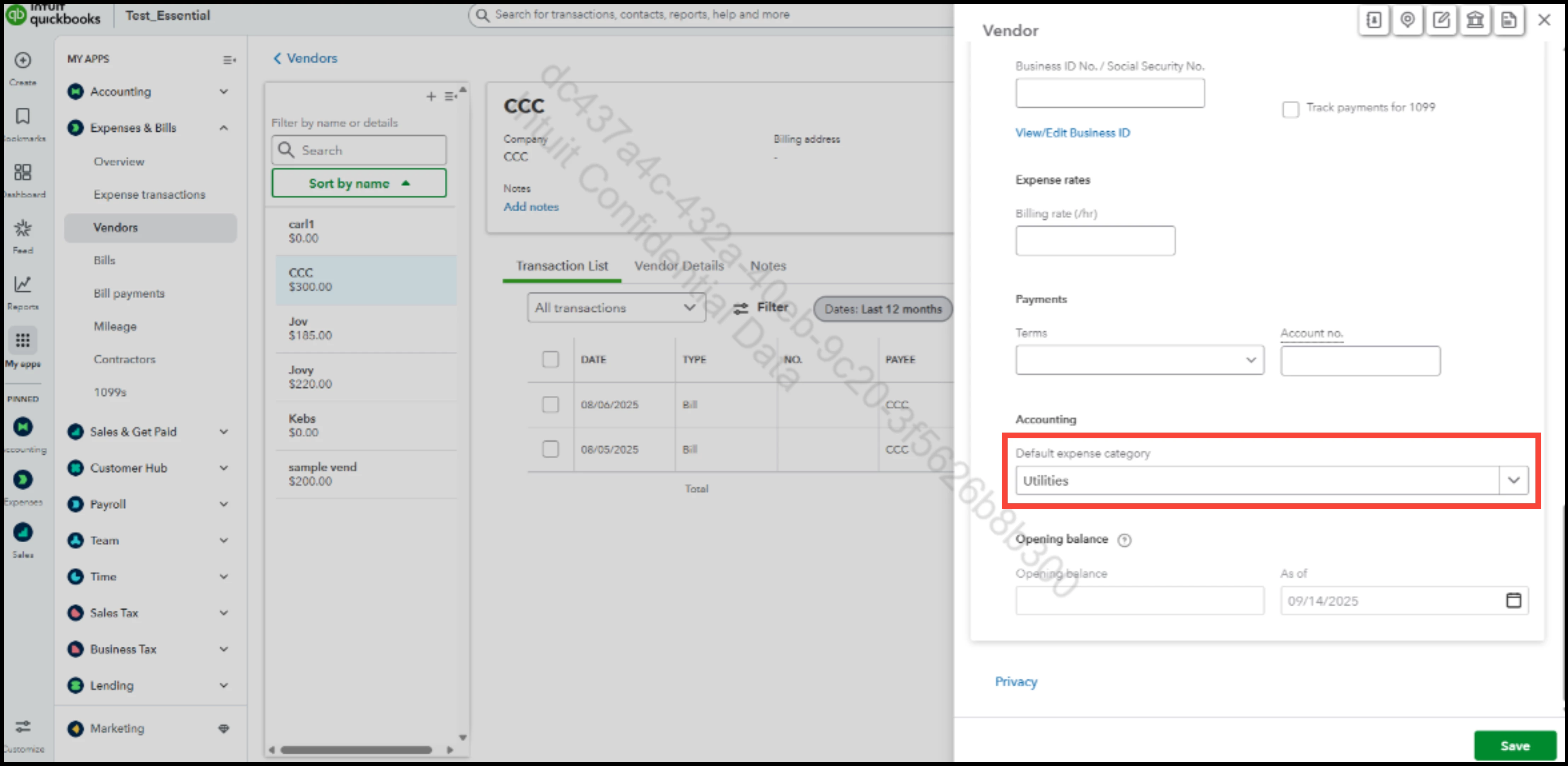The width and height of the screenshot is (1568, 766).
Task: Open the Privacy link
Action: tap(1016, 681)
